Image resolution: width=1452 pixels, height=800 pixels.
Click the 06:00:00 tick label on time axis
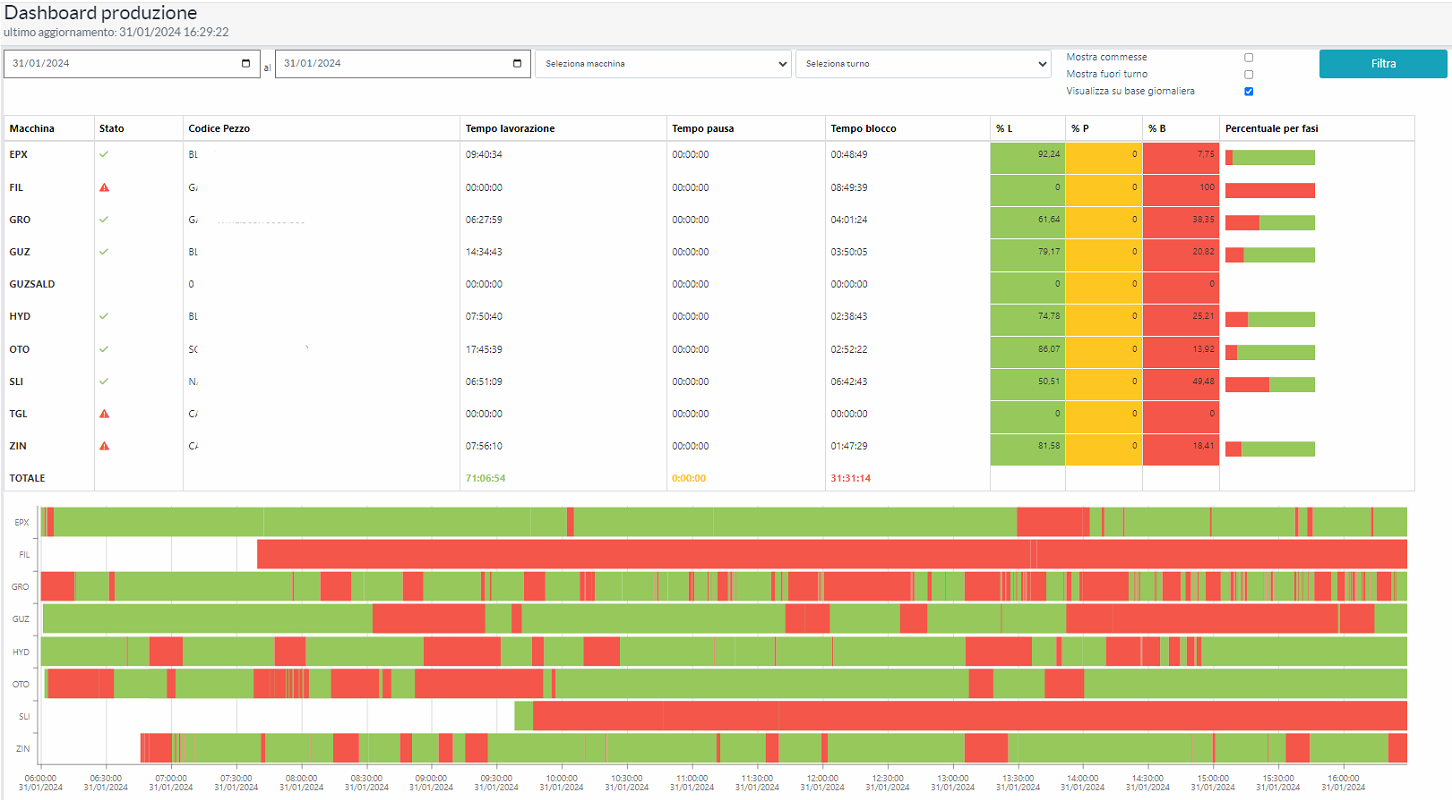pos(40,776)
